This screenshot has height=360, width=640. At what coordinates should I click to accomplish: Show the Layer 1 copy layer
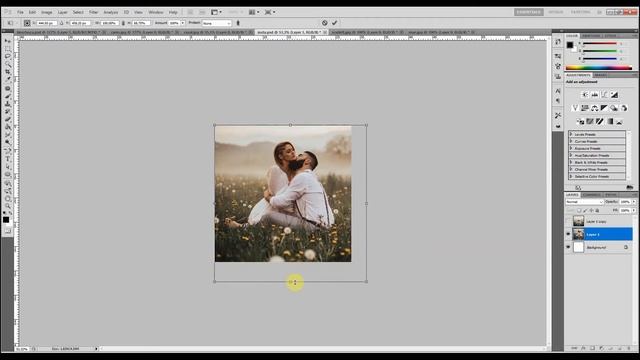point(568,221)
